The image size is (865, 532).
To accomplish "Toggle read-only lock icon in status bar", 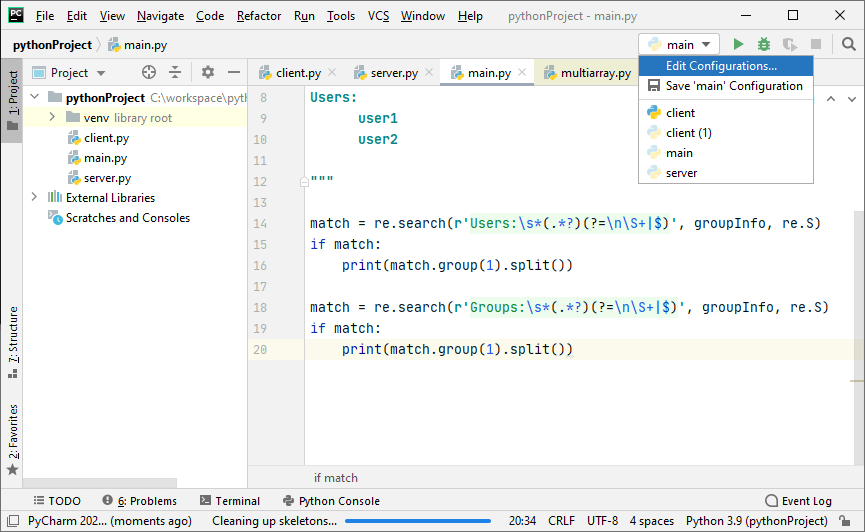I will pyautogui.click(x=844, y=520).
